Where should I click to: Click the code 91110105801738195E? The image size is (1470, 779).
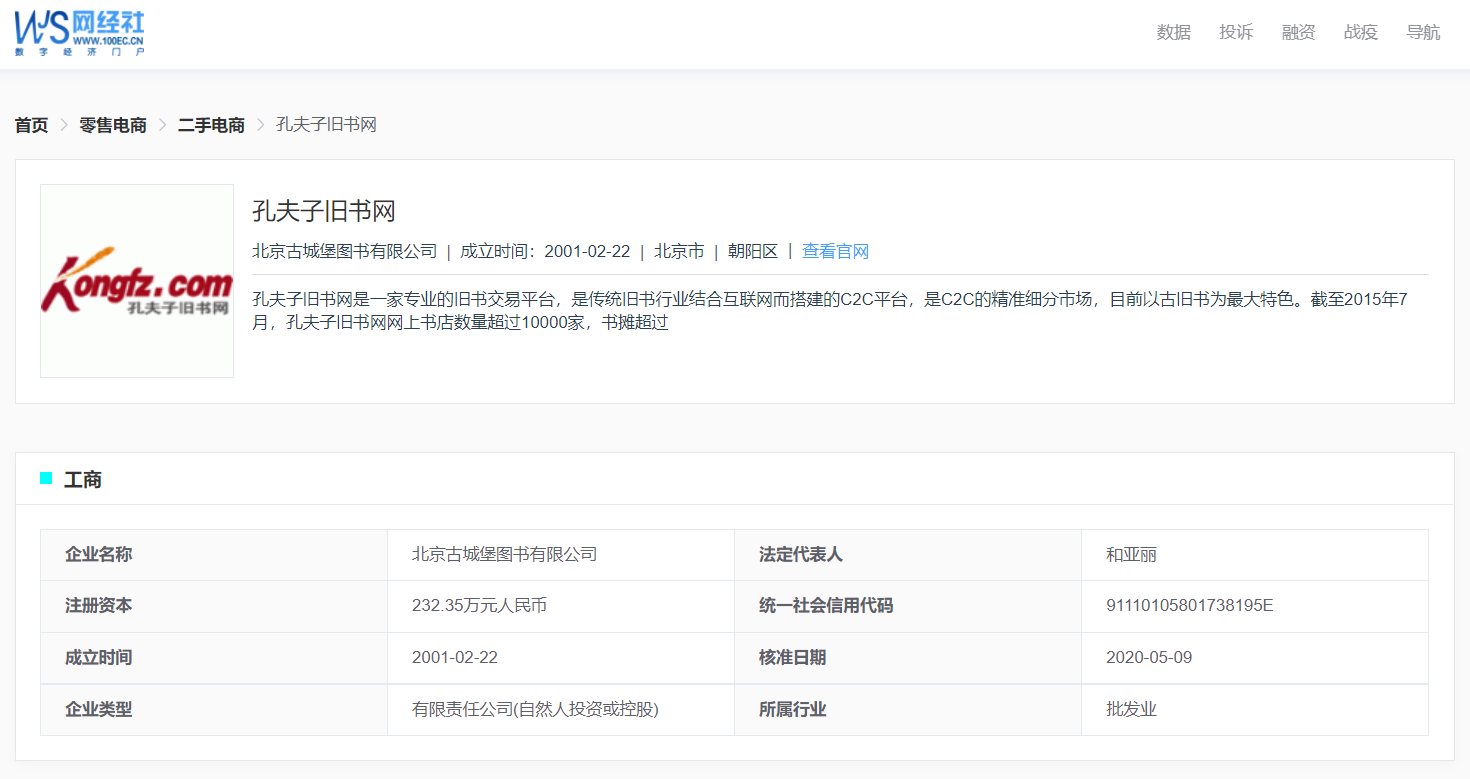tap(1190, 606)
